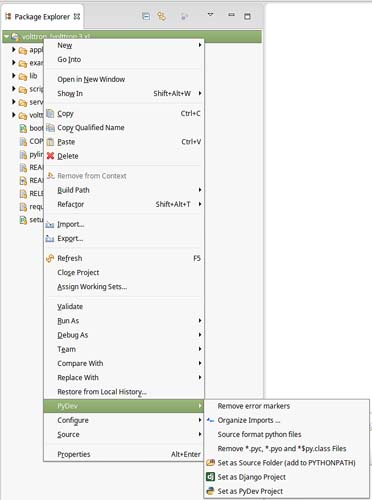Screen dimensions: 372x500
Task: Click Set as Source Folder icon
Action: click(210, 463)
